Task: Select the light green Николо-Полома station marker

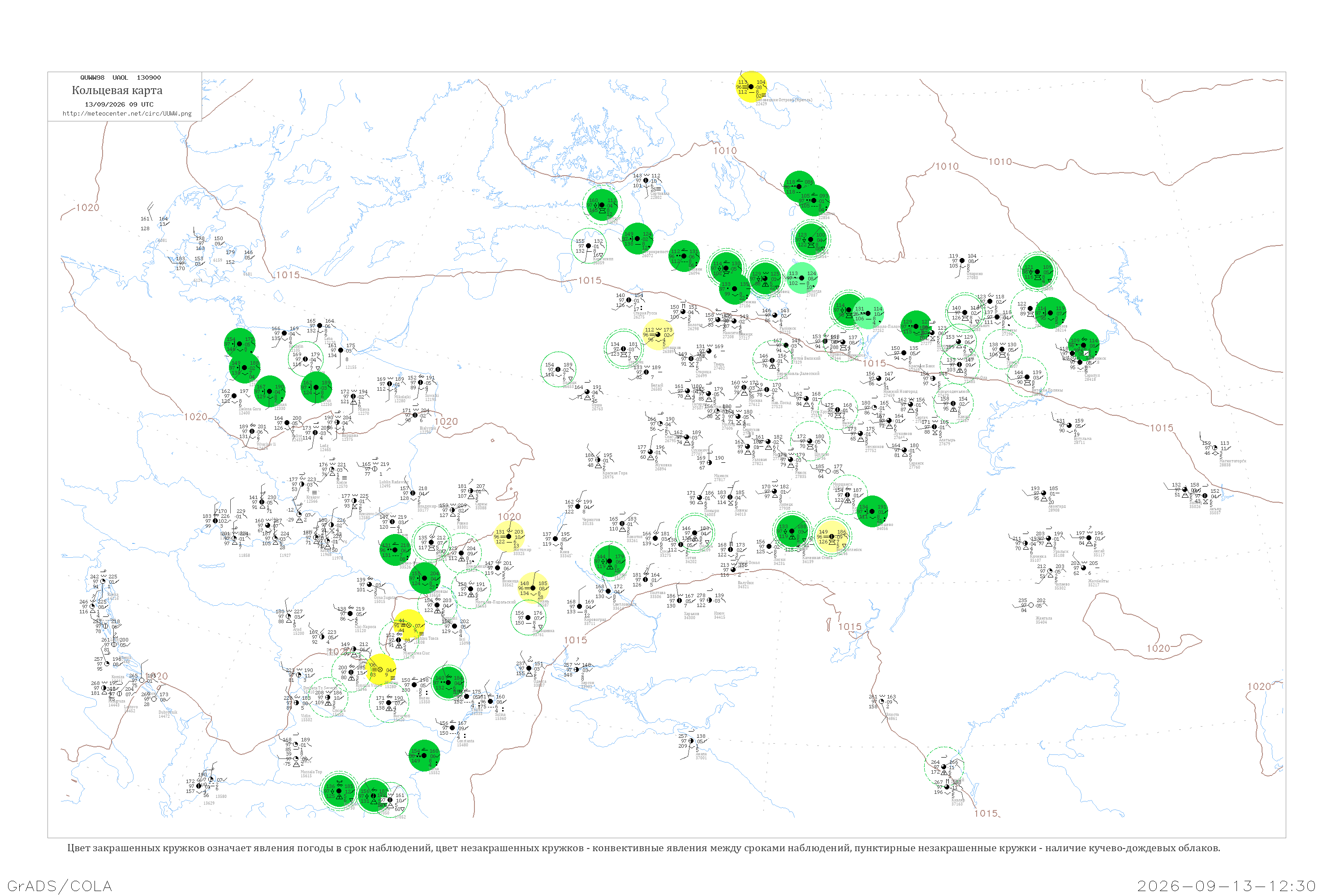Action: coord(868,313)
